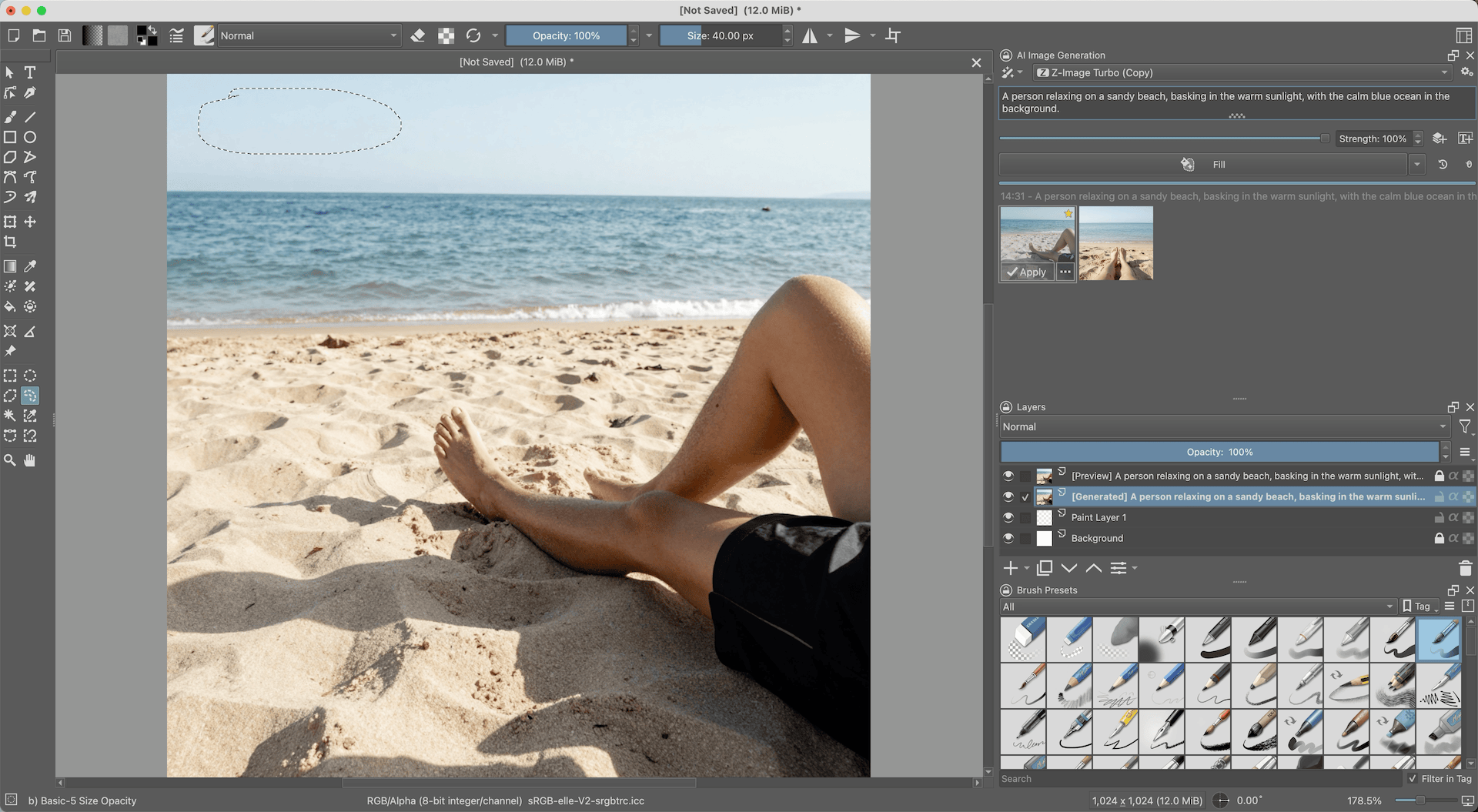Select the Zoom tool

coord(11,460)
